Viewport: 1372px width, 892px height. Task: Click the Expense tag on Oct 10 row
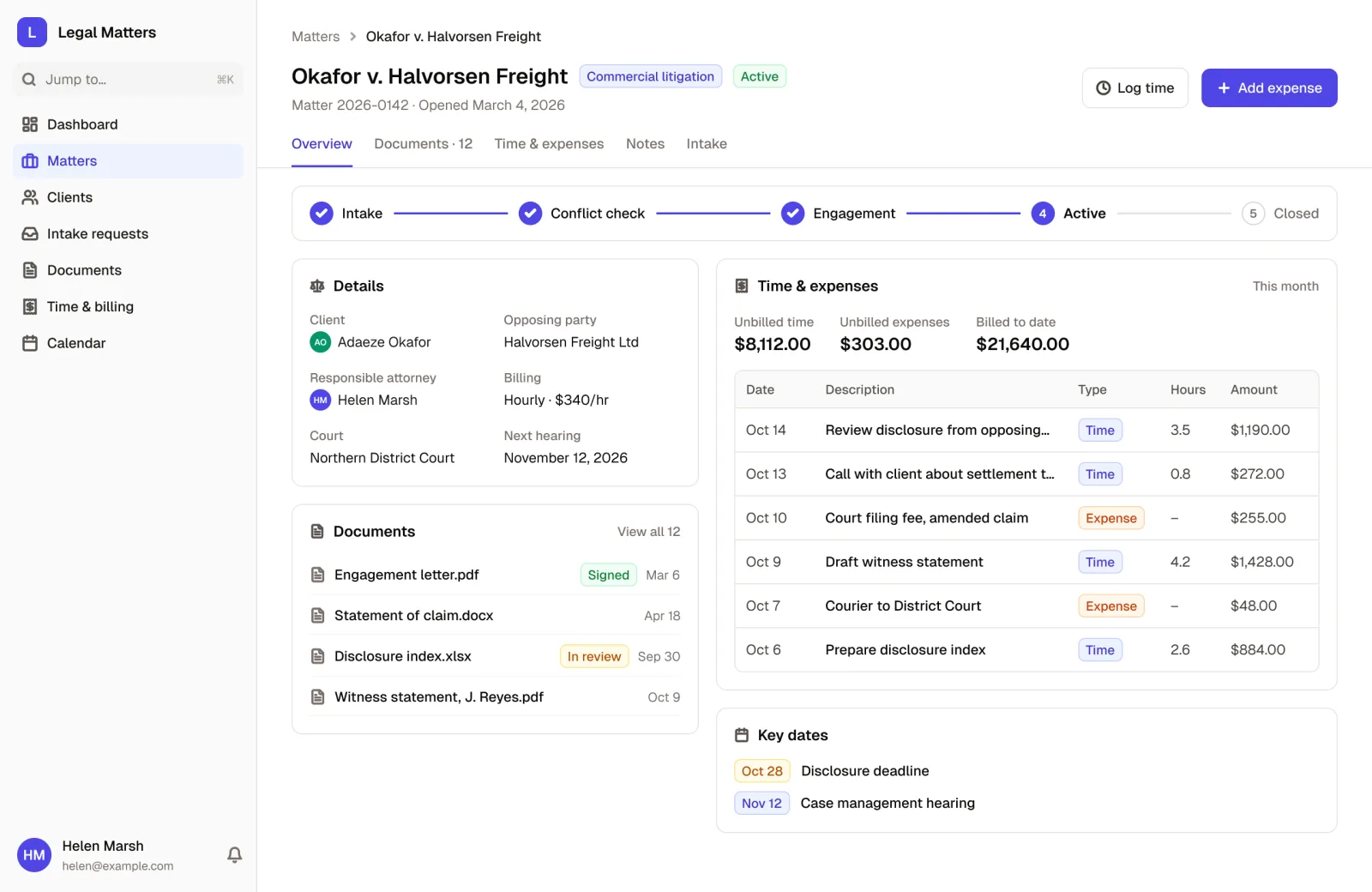[x=1111, y=518]
